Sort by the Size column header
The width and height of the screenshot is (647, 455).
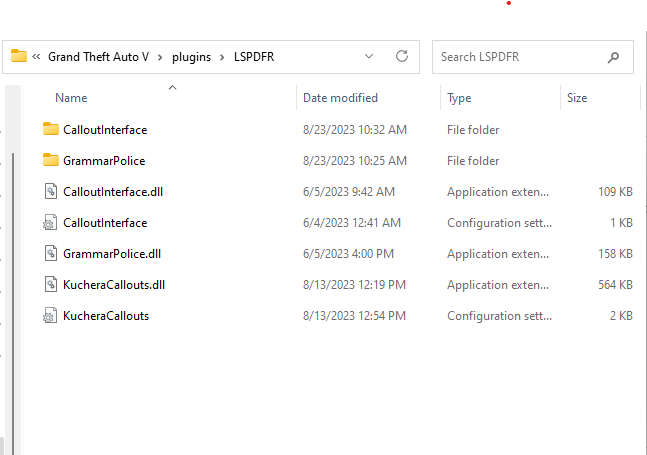point(577,98)
